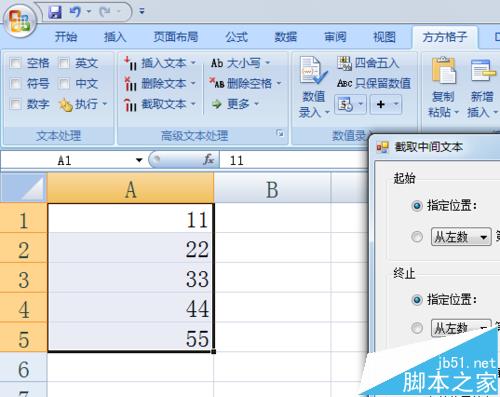Expand the 更多 dropdown arrow

coord(257,104)
